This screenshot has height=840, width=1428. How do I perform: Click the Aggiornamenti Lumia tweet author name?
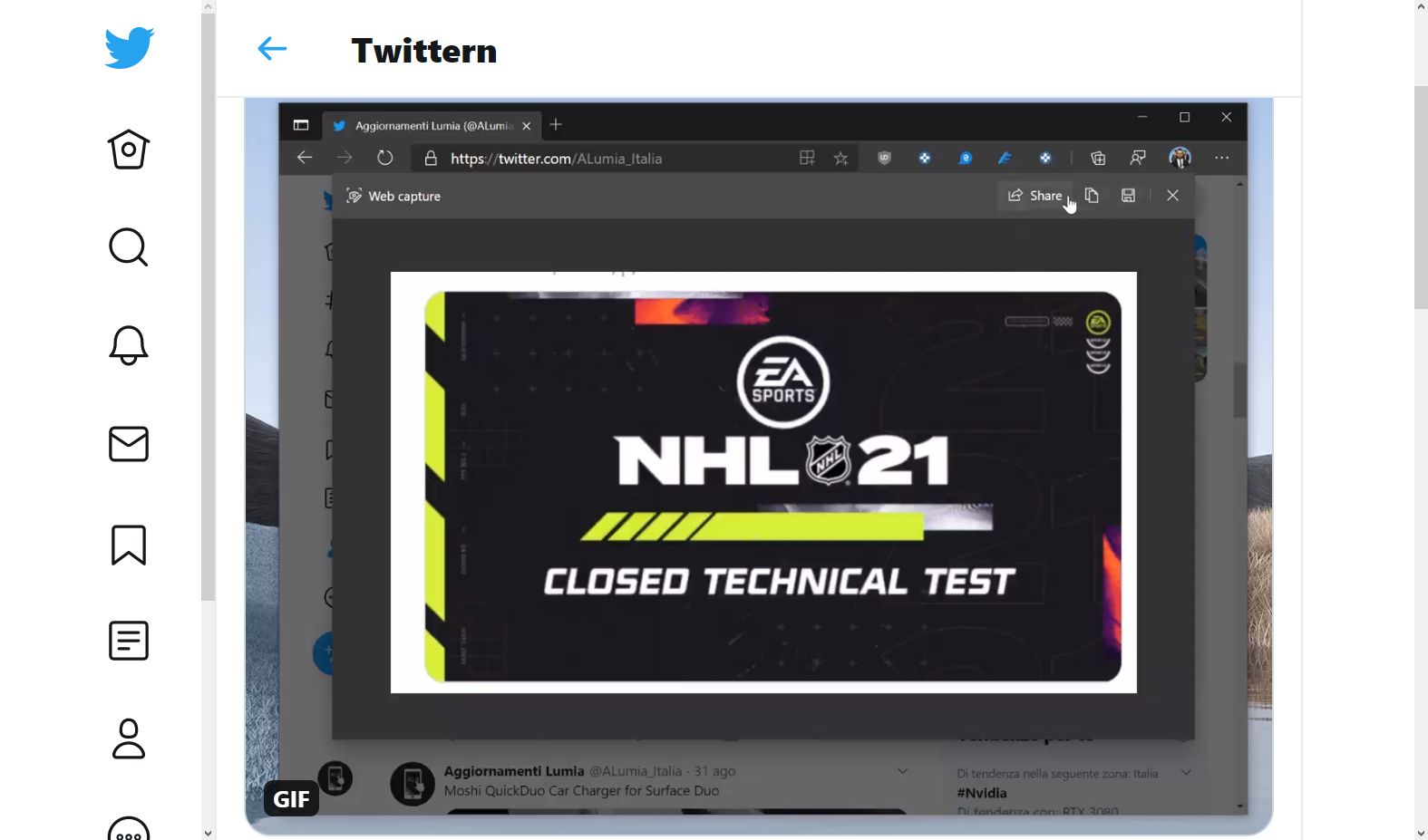point(514,771)
